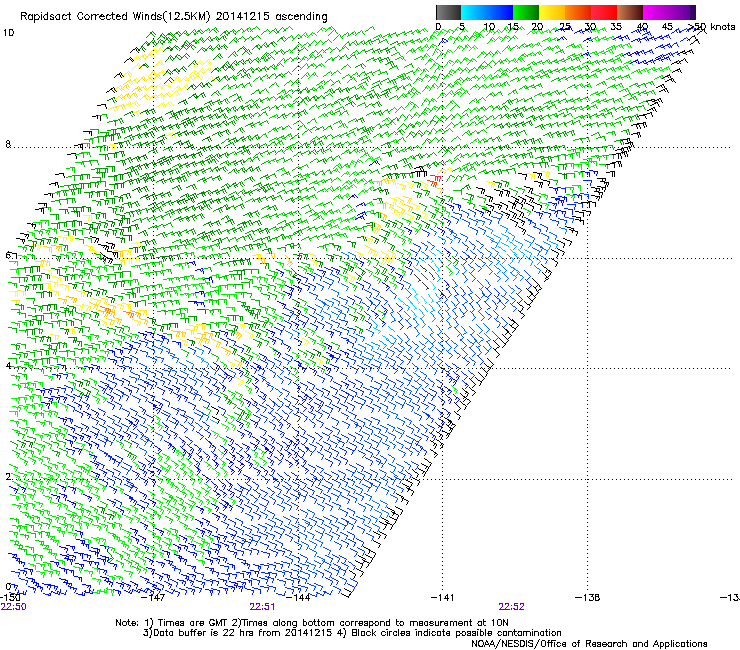Click the latitude axis label '4'
Image resolution: width=740 pixels, height=650 pixels.
tap(8, 366)
